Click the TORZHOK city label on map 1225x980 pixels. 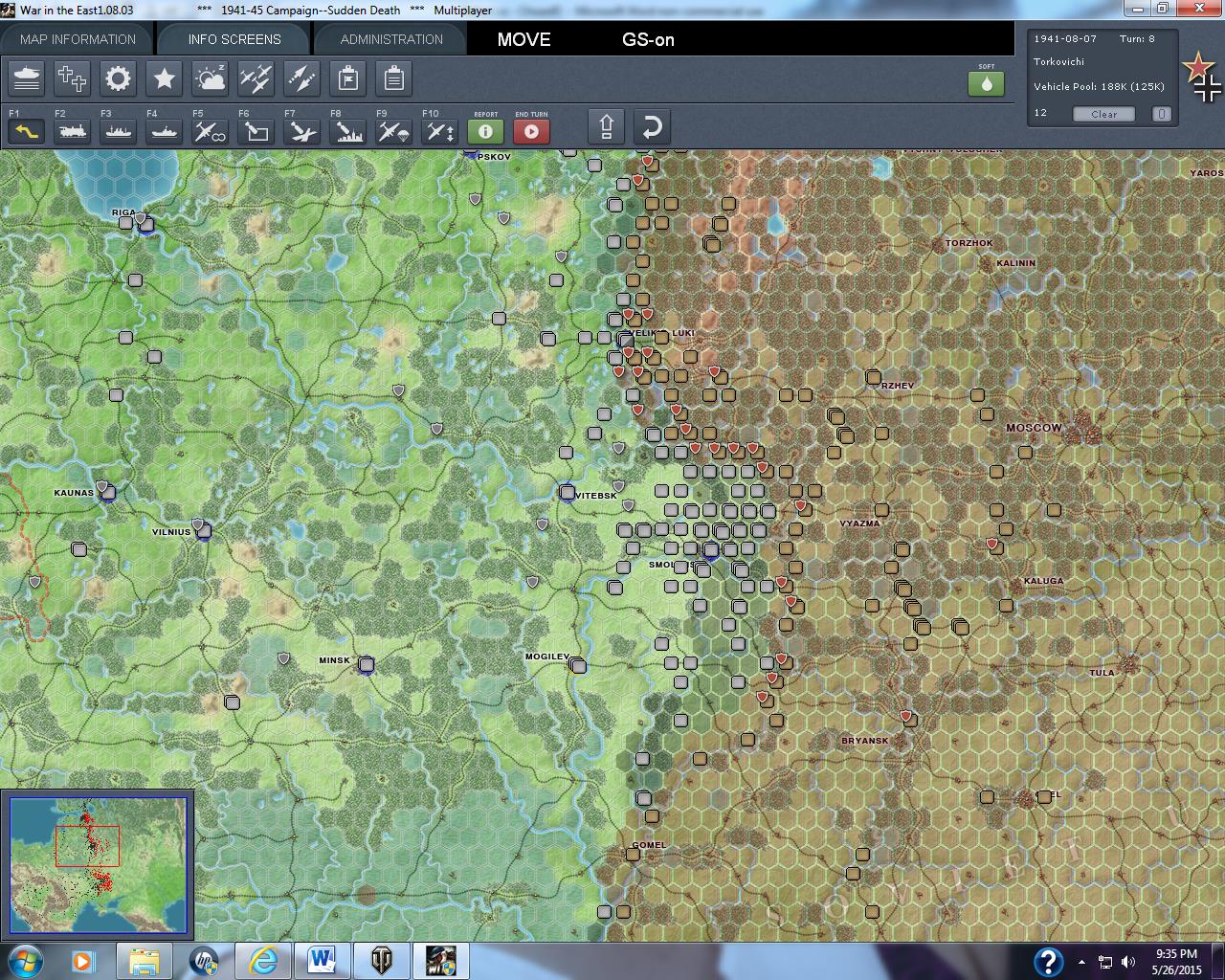pyautogui.click(x=969, y=243)
